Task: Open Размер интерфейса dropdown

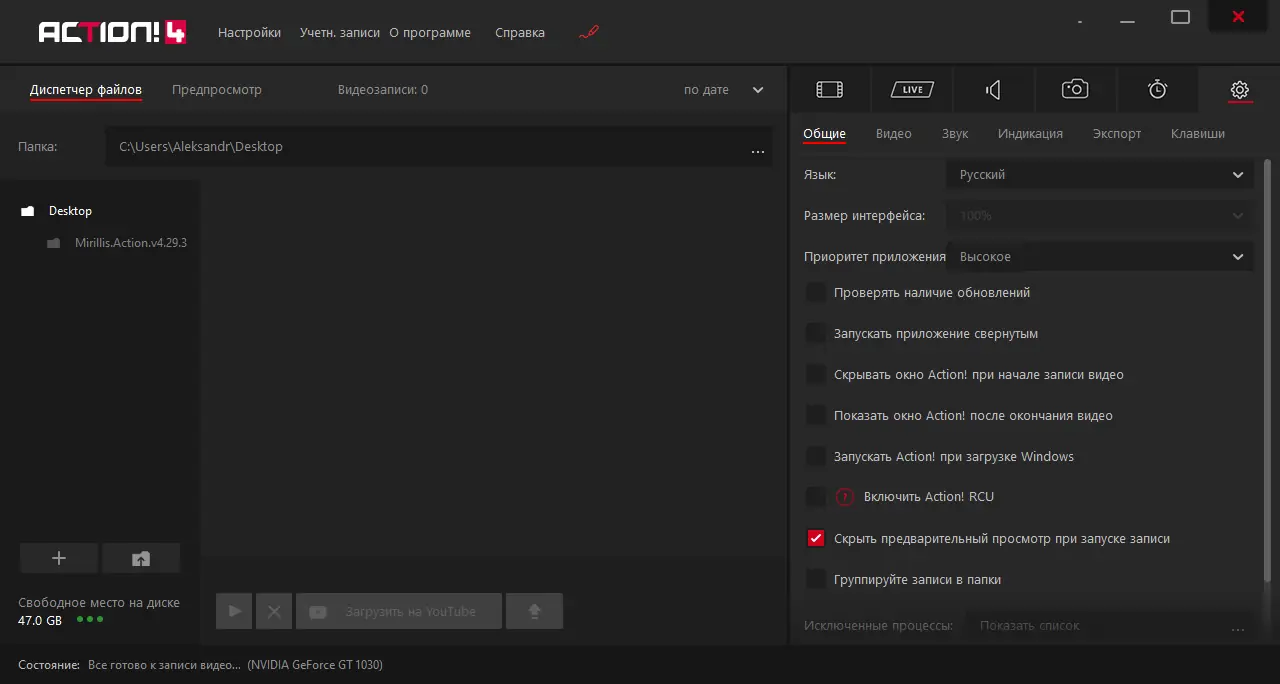Action: pyautogui.click(x=1099, y=216)
